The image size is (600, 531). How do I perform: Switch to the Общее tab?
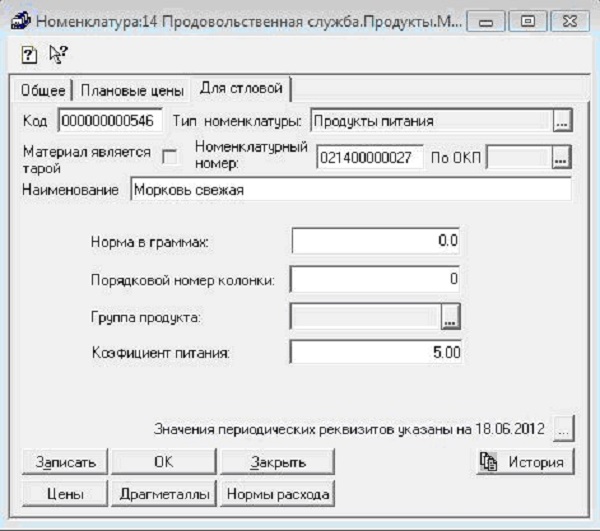[43, 90]
